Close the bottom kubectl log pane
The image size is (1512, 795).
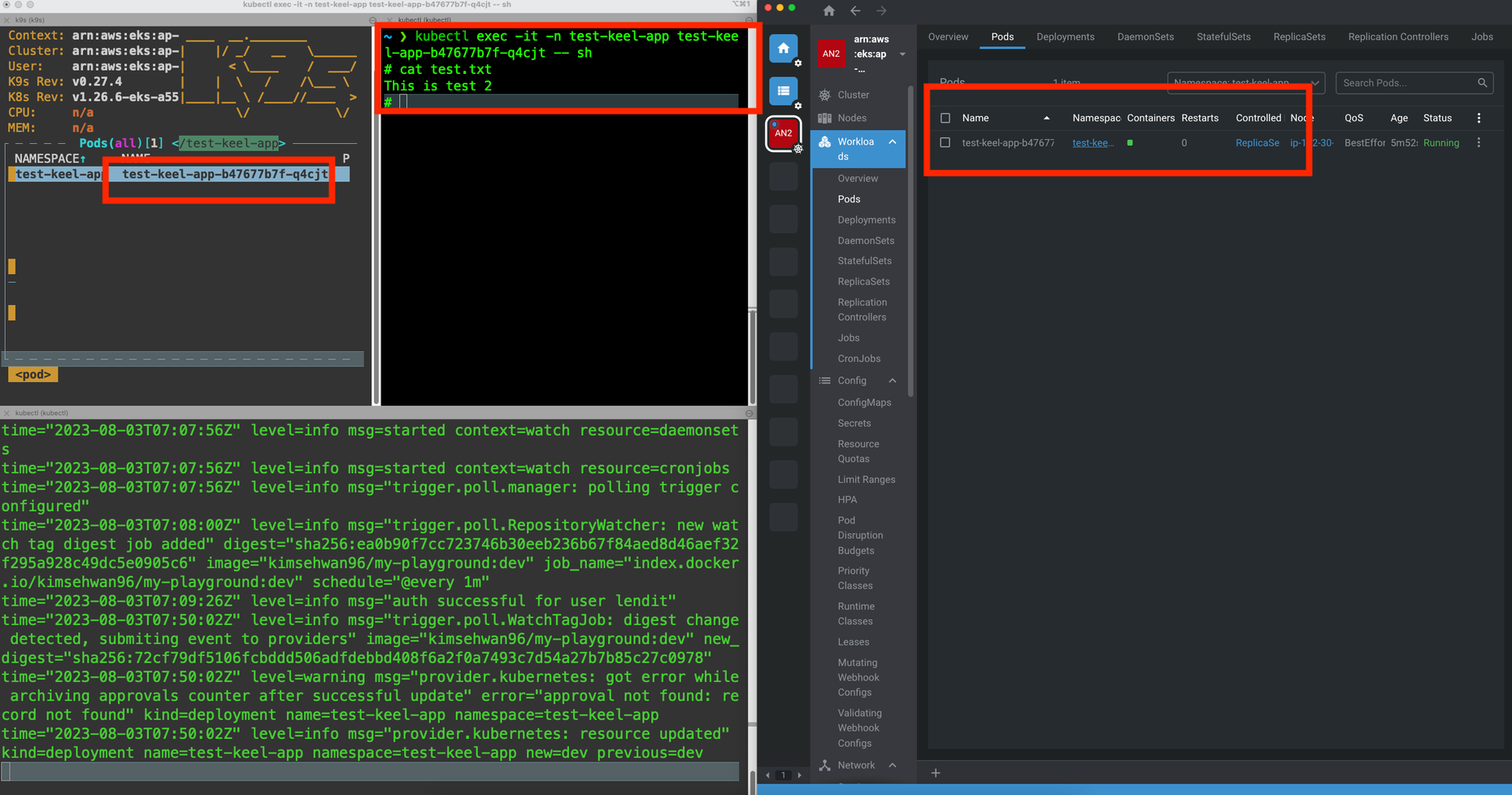pyautogui.click(x=7, y=413)
